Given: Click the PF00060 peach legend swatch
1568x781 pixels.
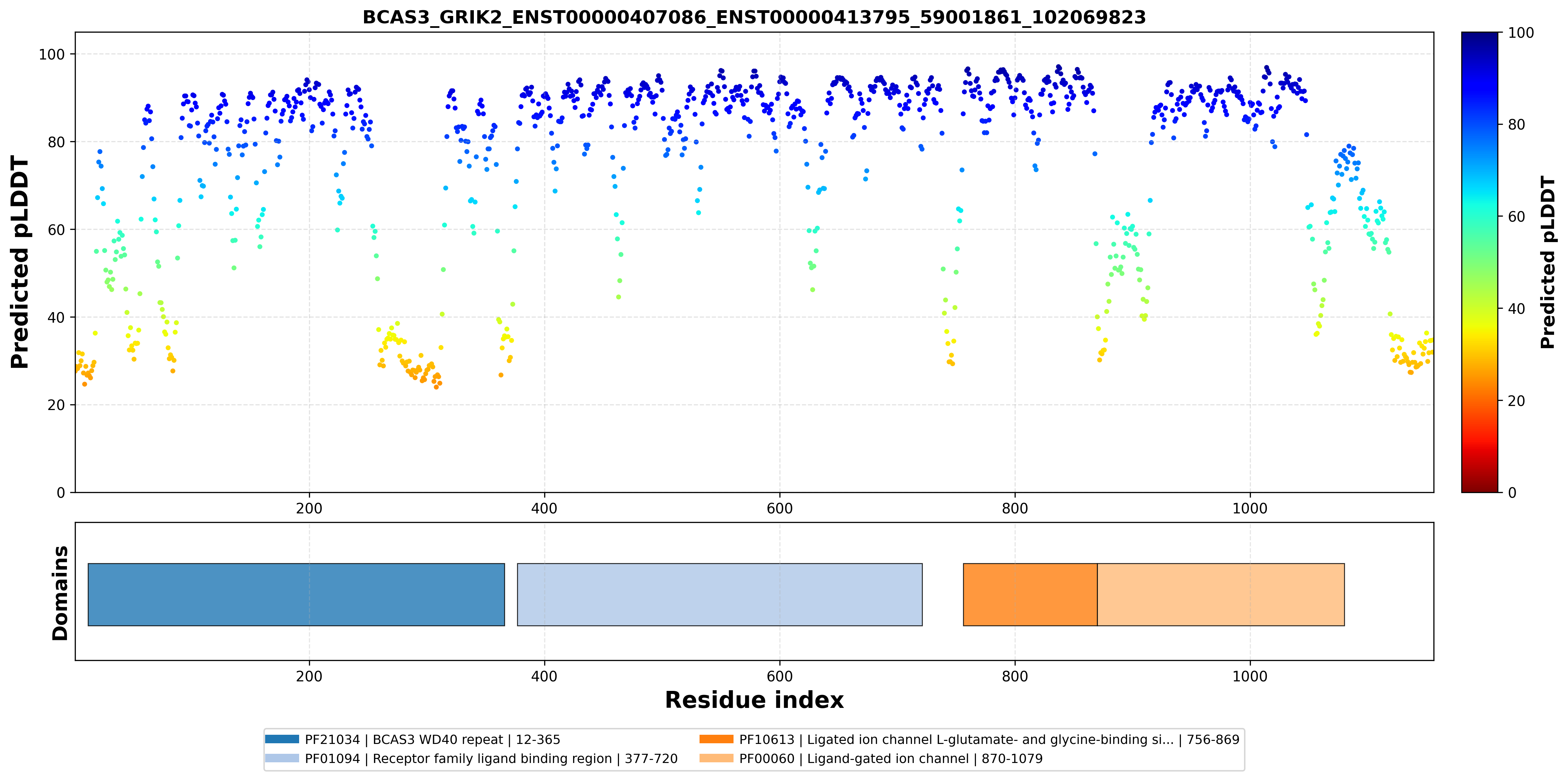Looking at the screenshot, I should click(x=717, y=759).
